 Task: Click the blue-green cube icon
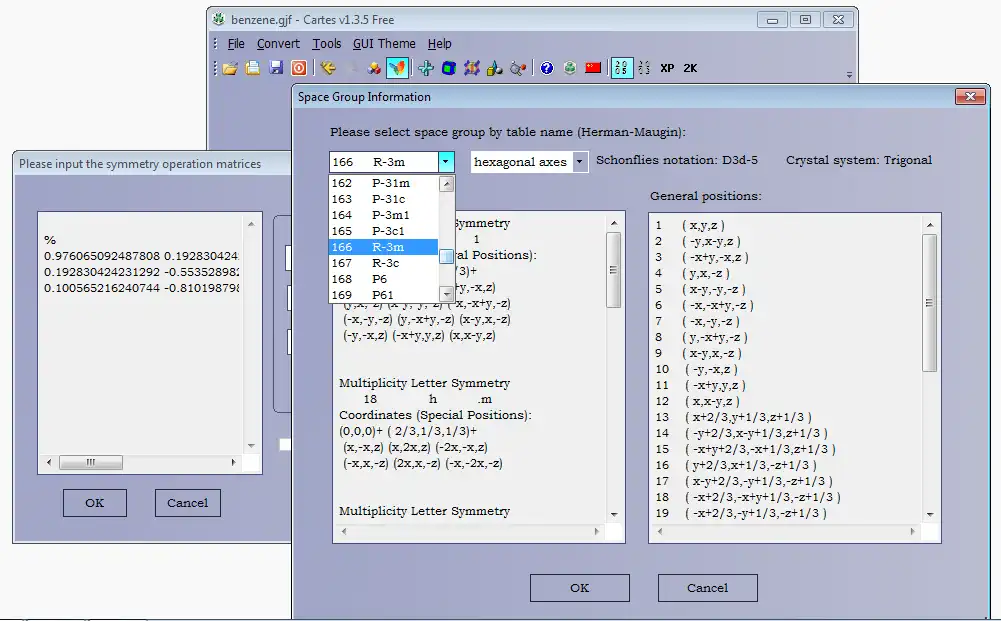pos(449,68)
